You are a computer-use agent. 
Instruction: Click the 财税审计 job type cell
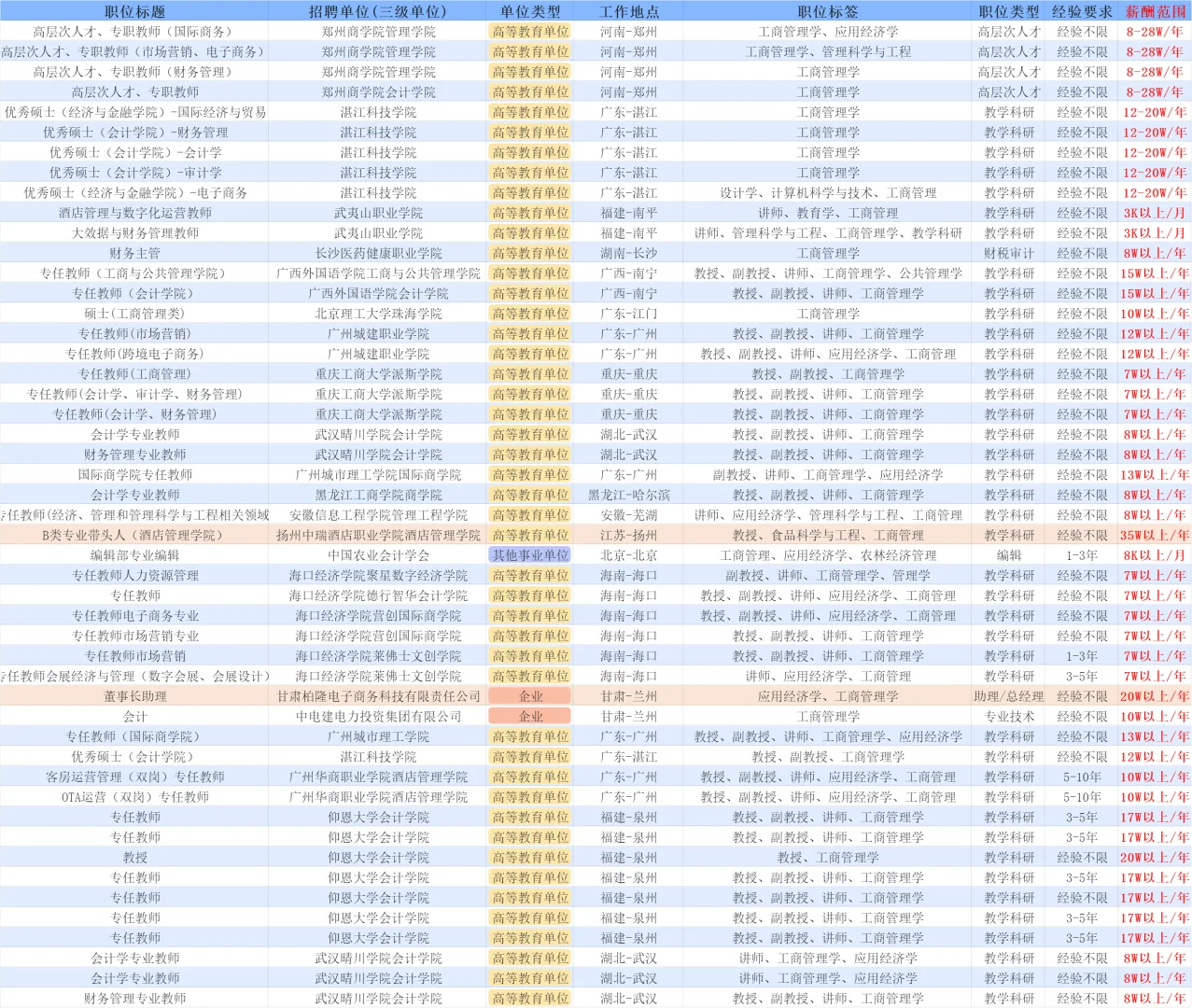coord(1009,253)
